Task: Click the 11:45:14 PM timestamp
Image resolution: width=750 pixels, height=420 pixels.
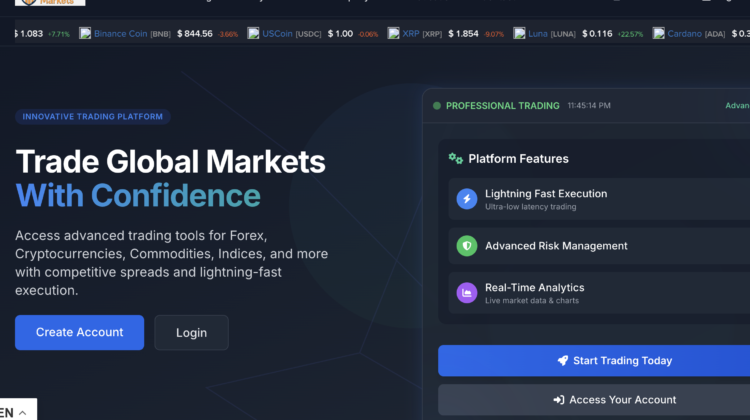Action: point(589,106)
